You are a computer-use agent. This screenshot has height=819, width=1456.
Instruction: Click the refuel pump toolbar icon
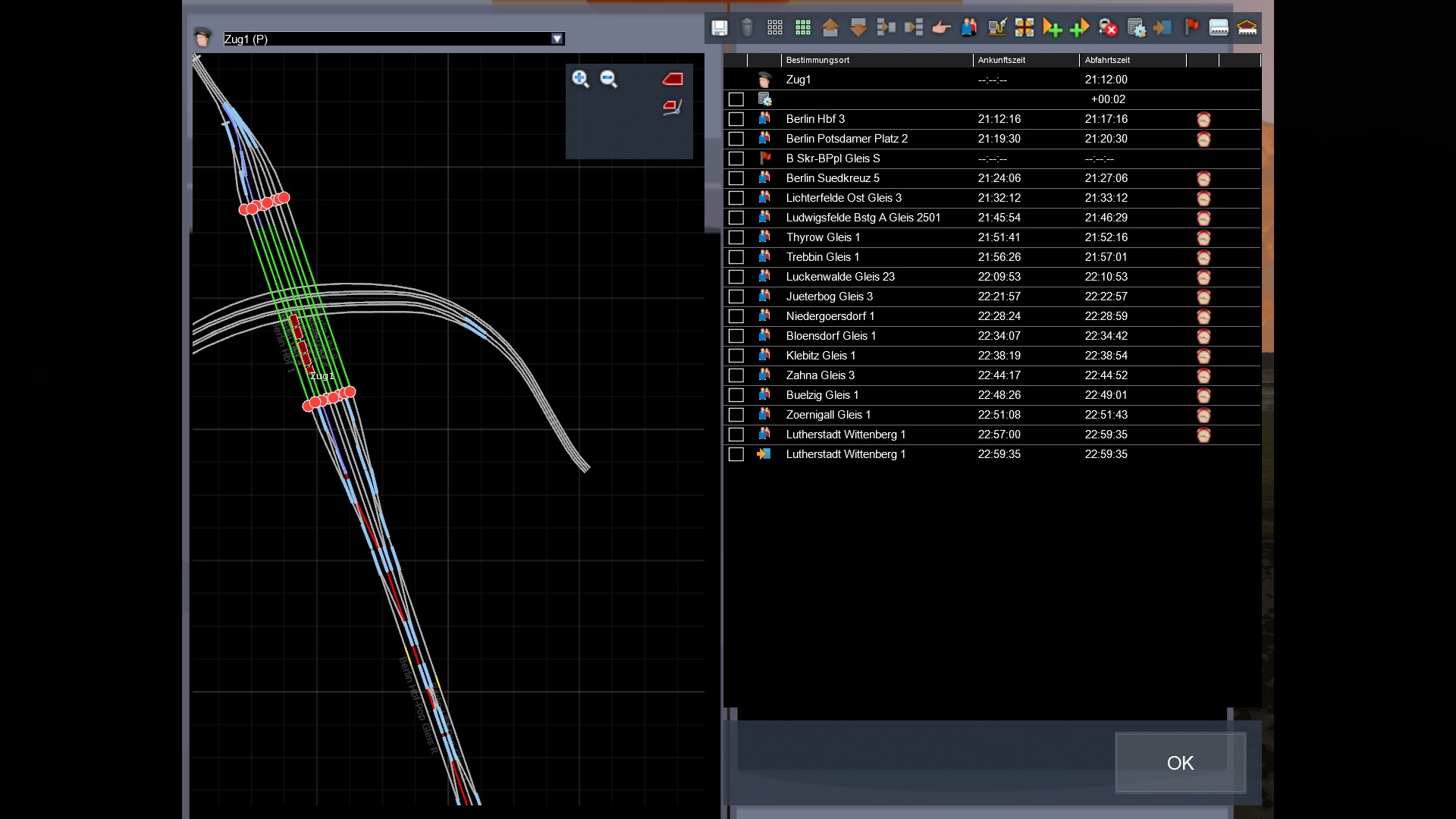(x=996, y=28)
